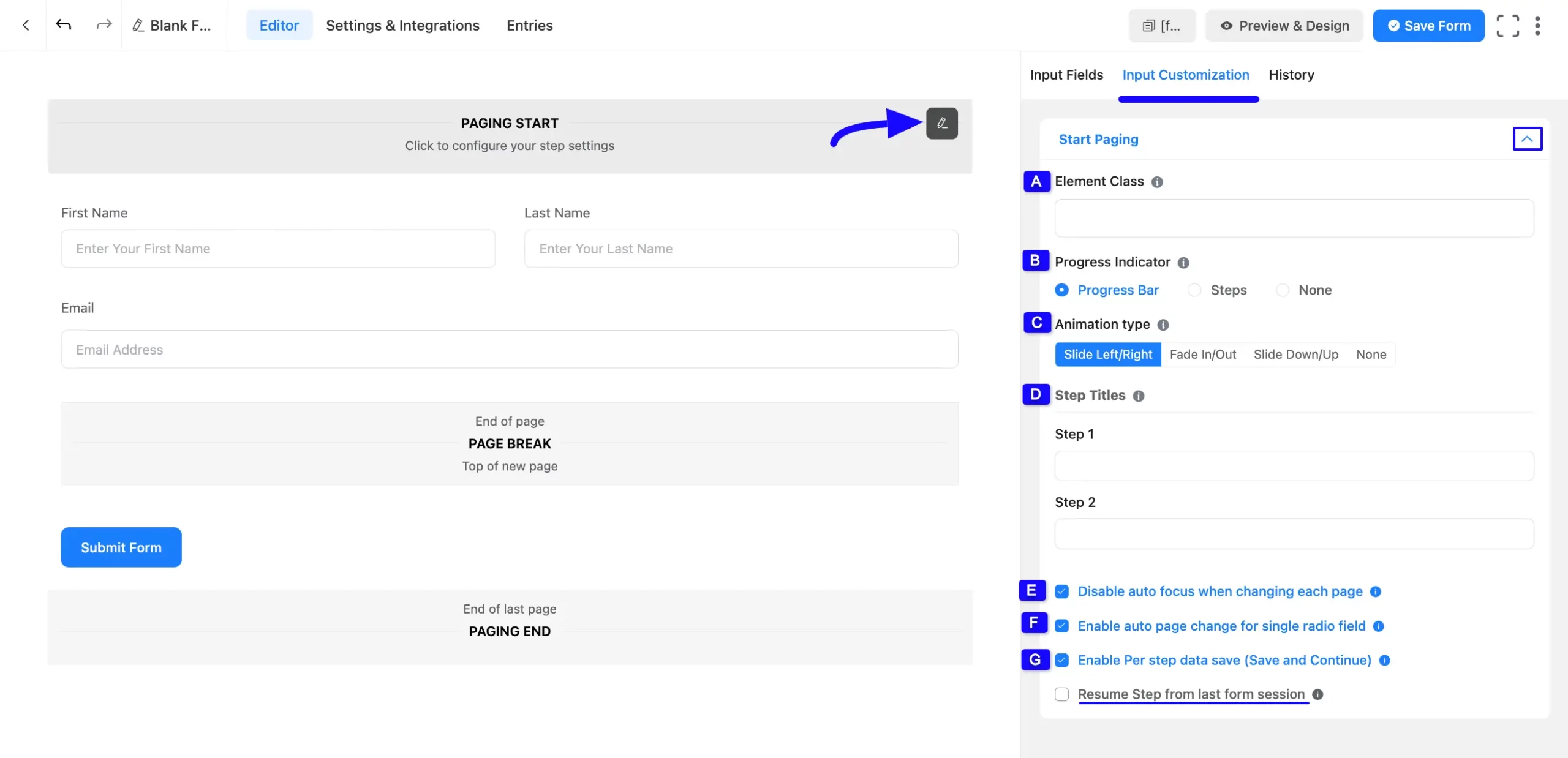
Task: Choose Fade In/Out animation type
Action: click(x=1202, y=355)
